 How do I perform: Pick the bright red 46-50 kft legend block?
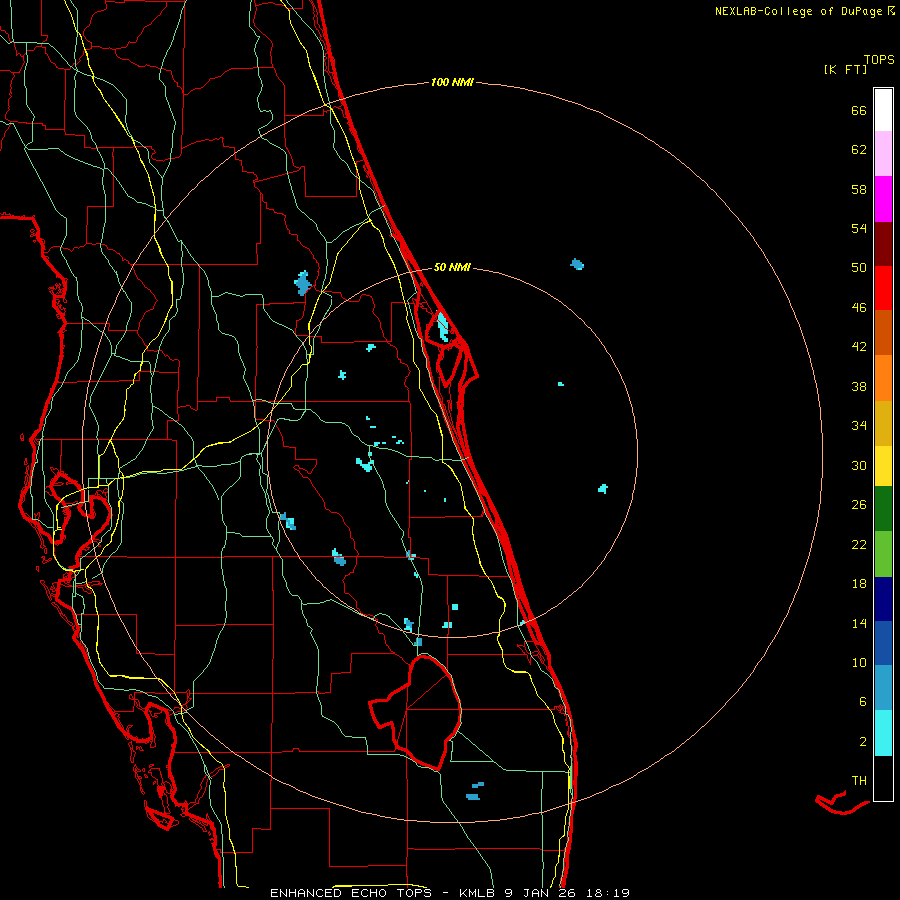(883, 288)
